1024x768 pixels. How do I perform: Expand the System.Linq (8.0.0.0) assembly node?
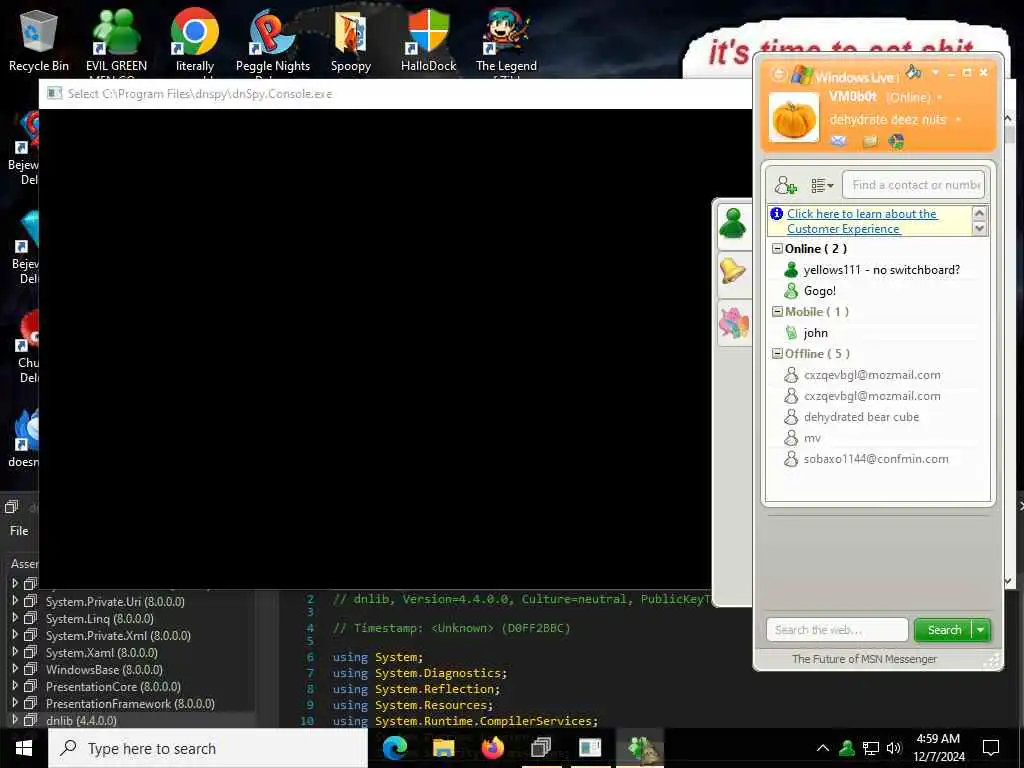[x=14, y=618]
